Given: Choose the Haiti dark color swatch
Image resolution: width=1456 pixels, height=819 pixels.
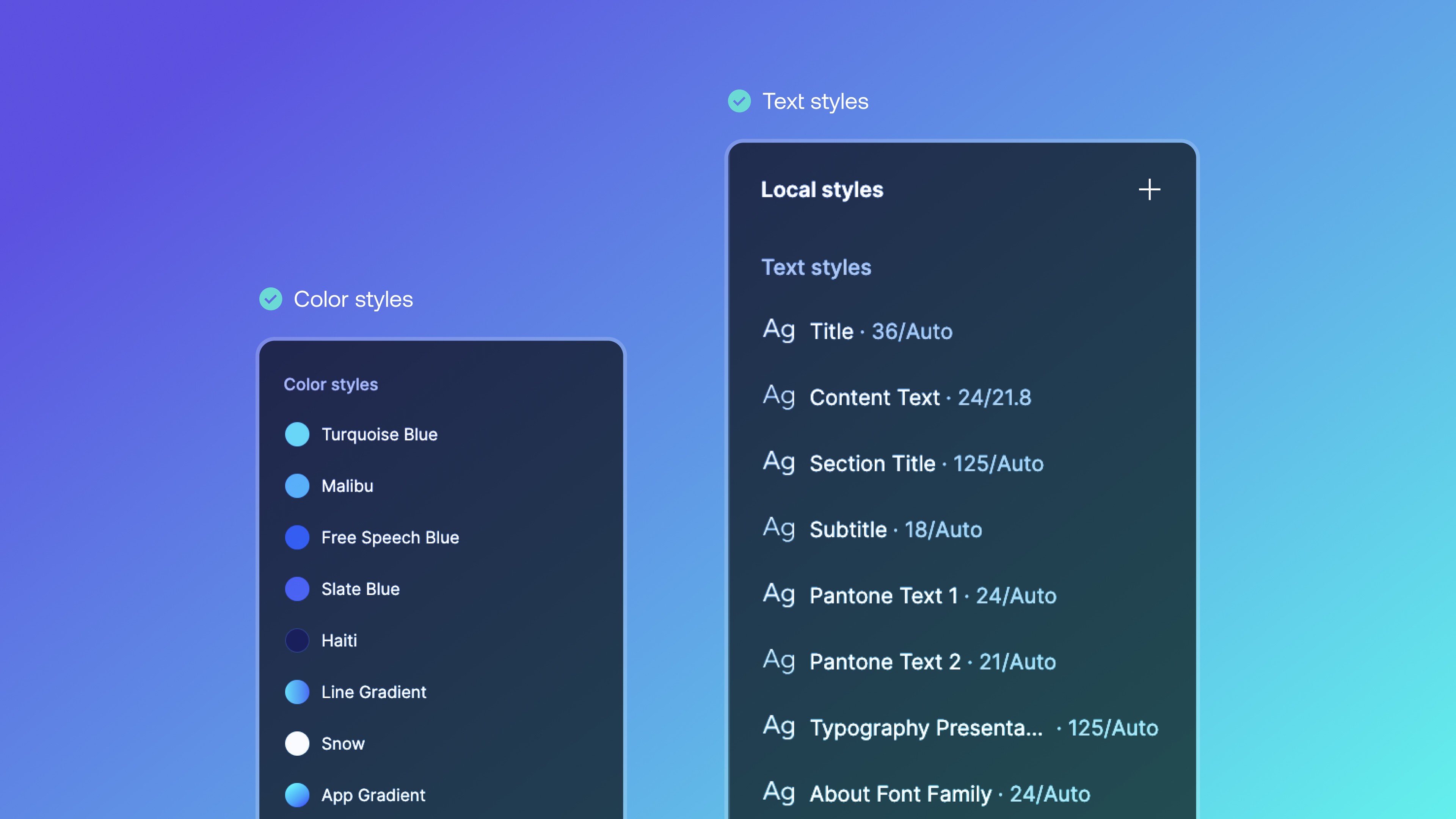Looking at the screenshot, I should 297,640.
